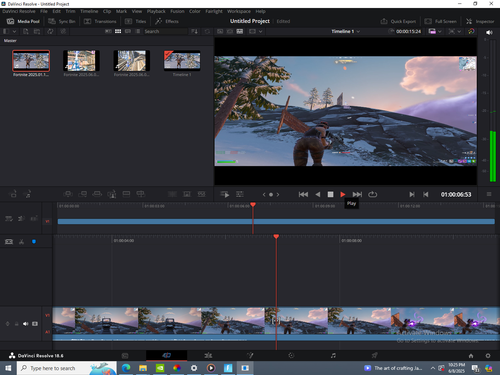This screenshot has width=500, height=375.
Task: Select the first Fortnite clip thumbnail
Action: [31, 61]
